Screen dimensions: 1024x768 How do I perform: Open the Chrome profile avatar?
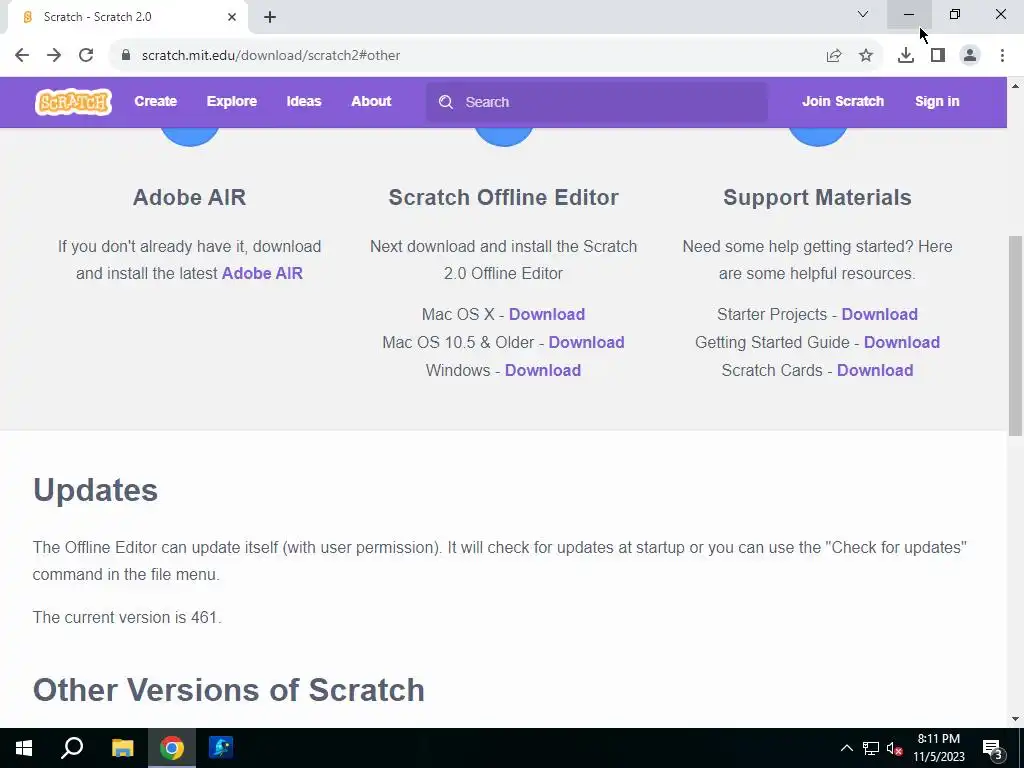[970, 56]
